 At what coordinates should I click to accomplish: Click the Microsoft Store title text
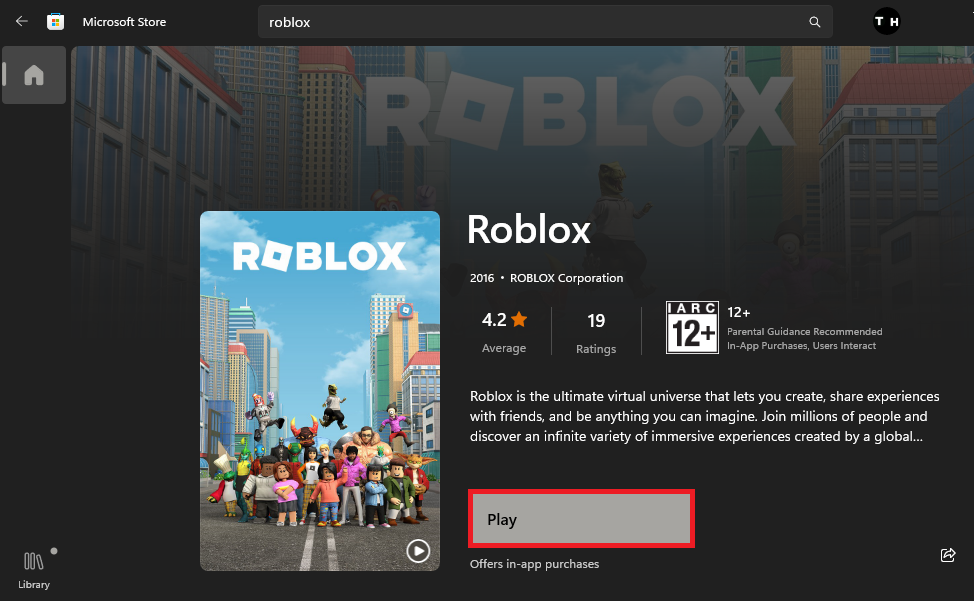(124, 22)
